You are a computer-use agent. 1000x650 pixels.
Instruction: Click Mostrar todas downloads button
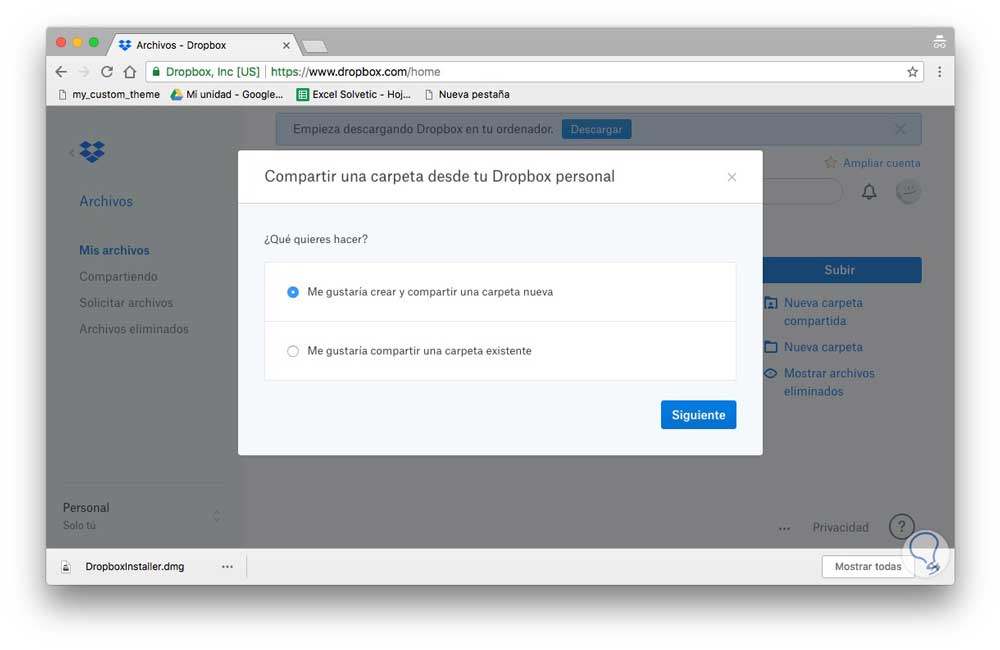867,566
